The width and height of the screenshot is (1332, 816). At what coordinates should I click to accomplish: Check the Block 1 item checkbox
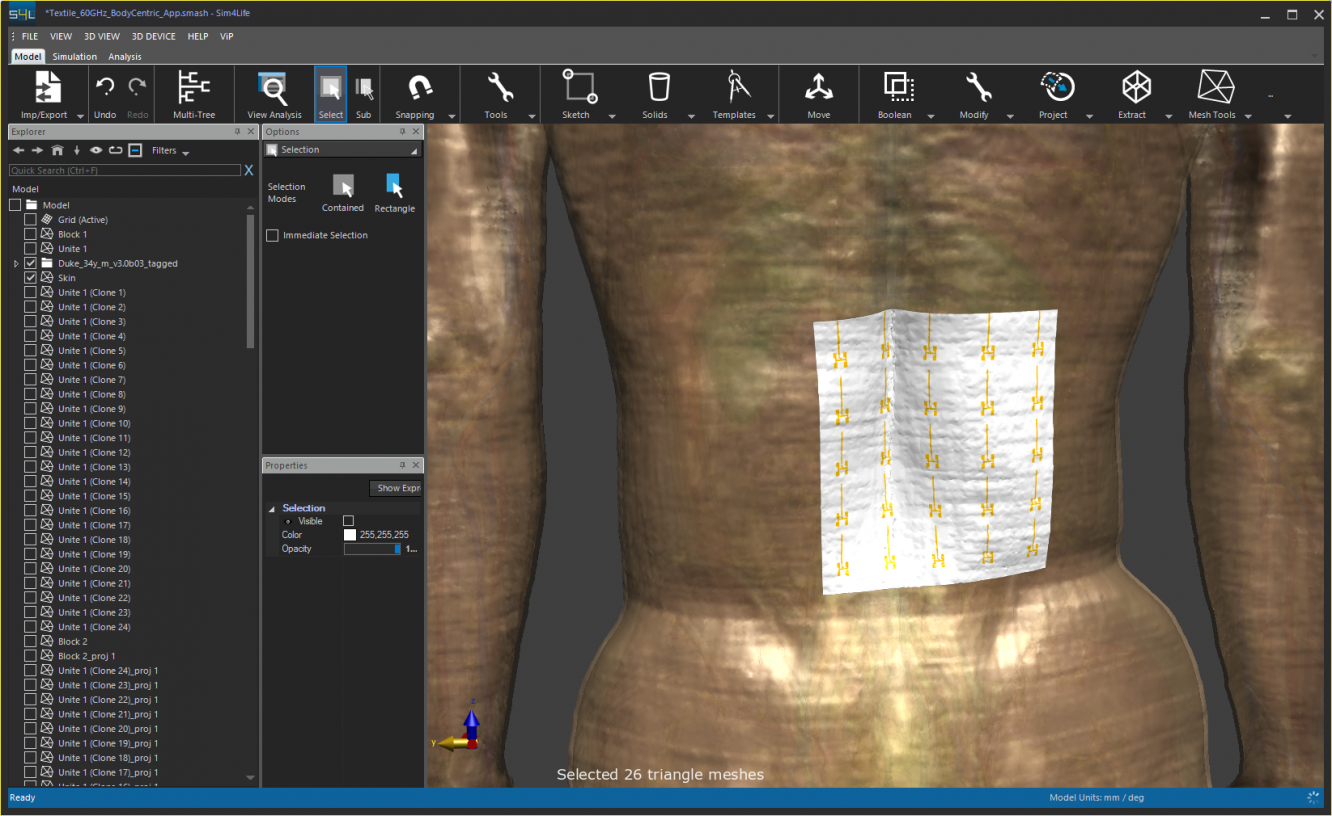30,233
